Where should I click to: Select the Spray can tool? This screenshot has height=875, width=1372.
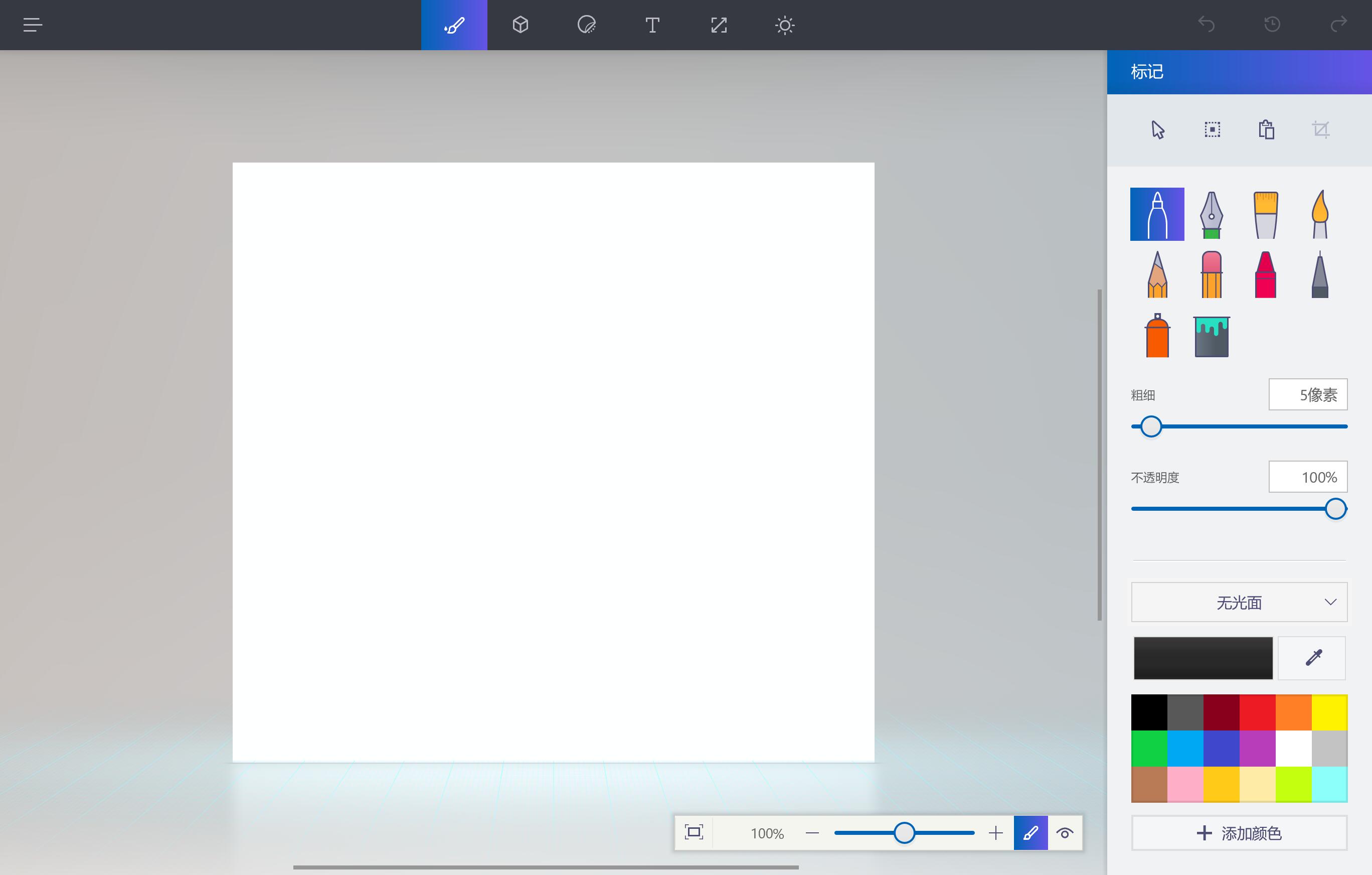(1157, 336)
